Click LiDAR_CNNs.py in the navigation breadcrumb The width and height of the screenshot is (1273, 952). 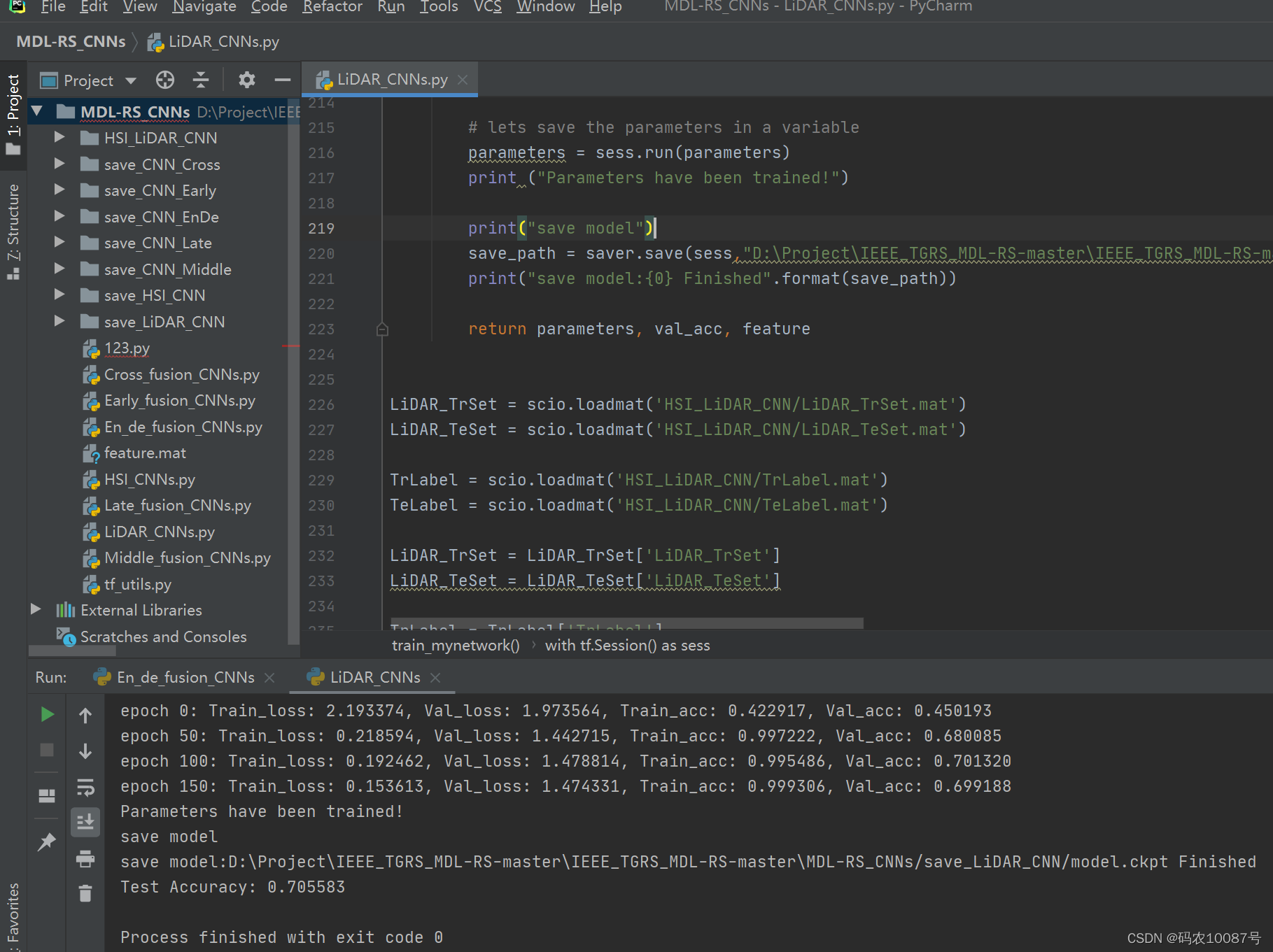pyautogui.click(x=213, y=42)
